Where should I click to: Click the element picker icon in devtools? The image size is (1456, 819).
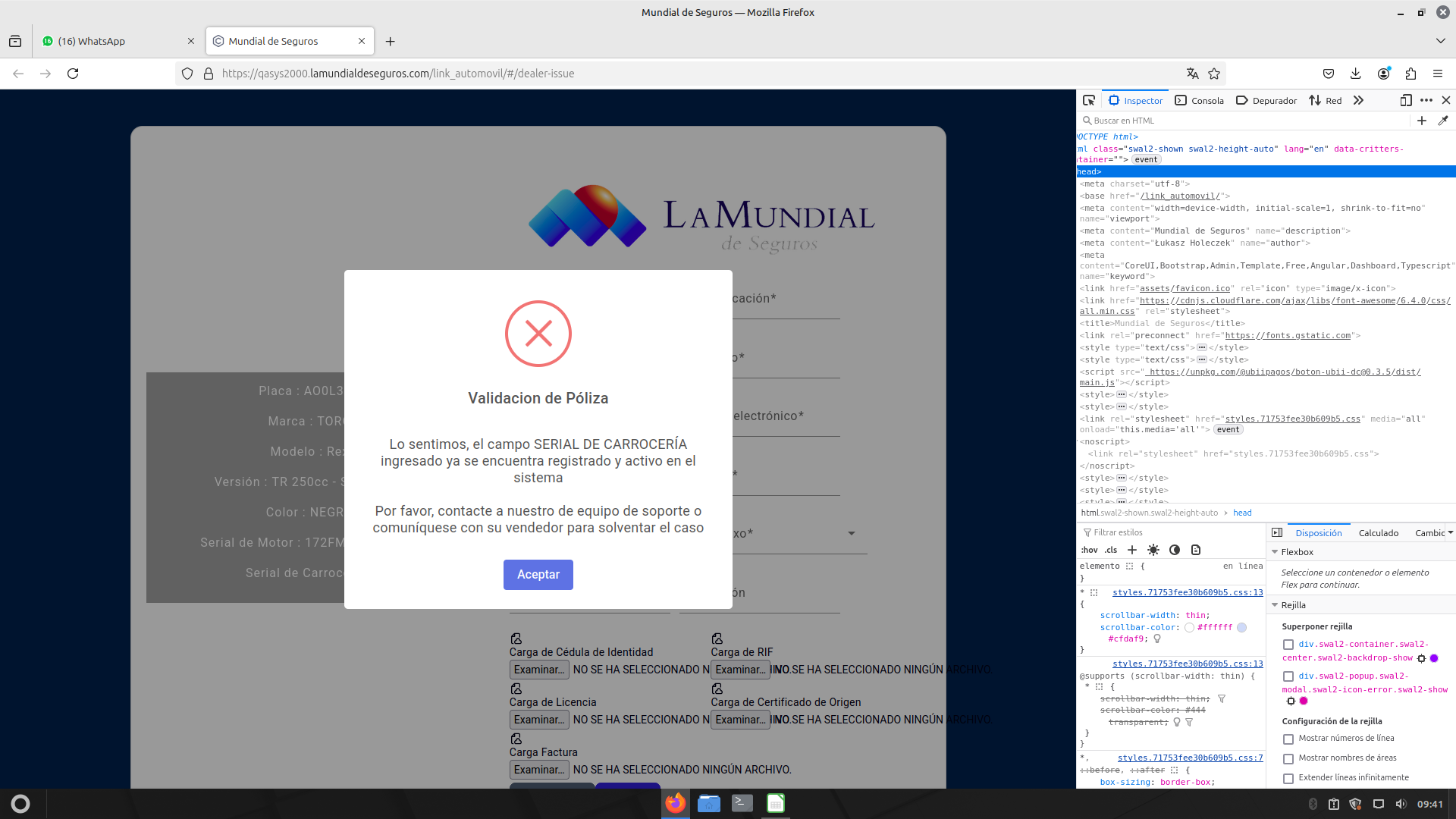pyautogui.click(x=1089, y=100)
